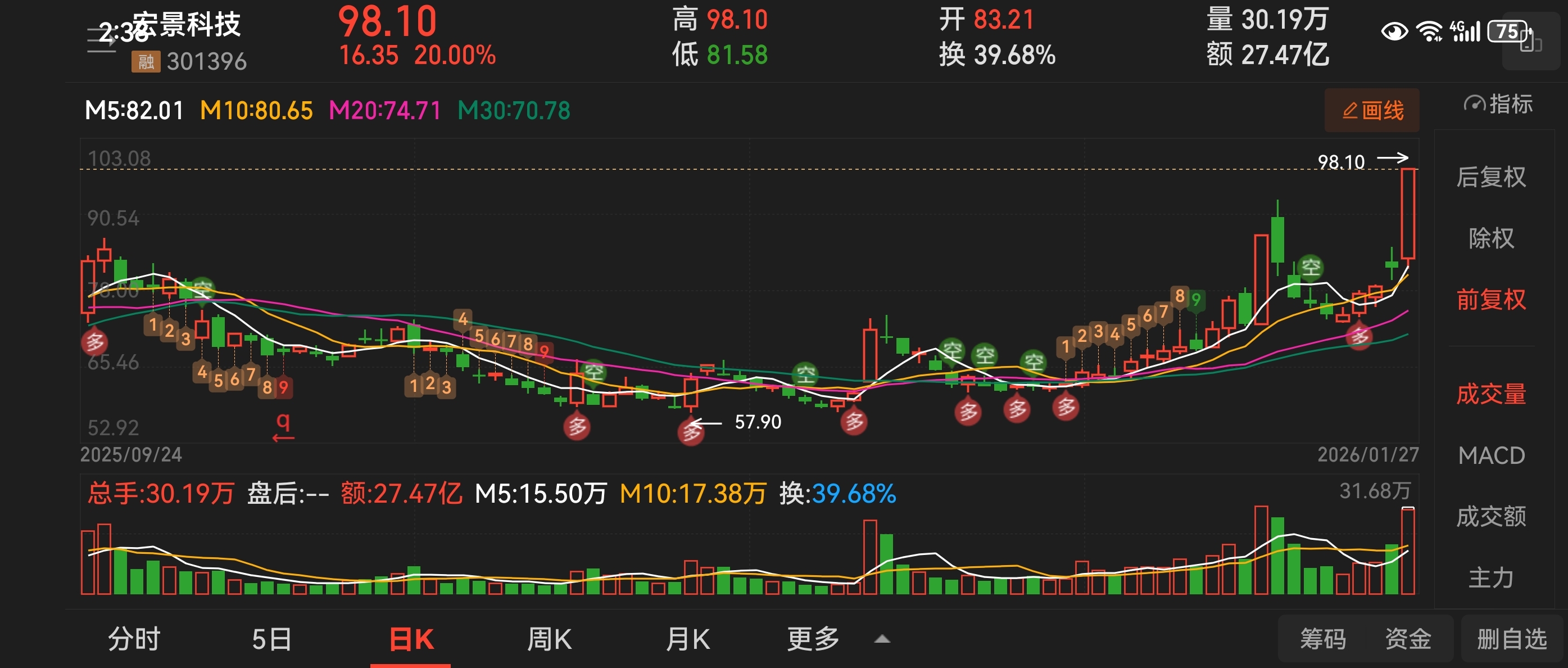The width and height of the screenshot is (1568, 668).
Task: Select 除权 price mode
Action: (1490, 238)
